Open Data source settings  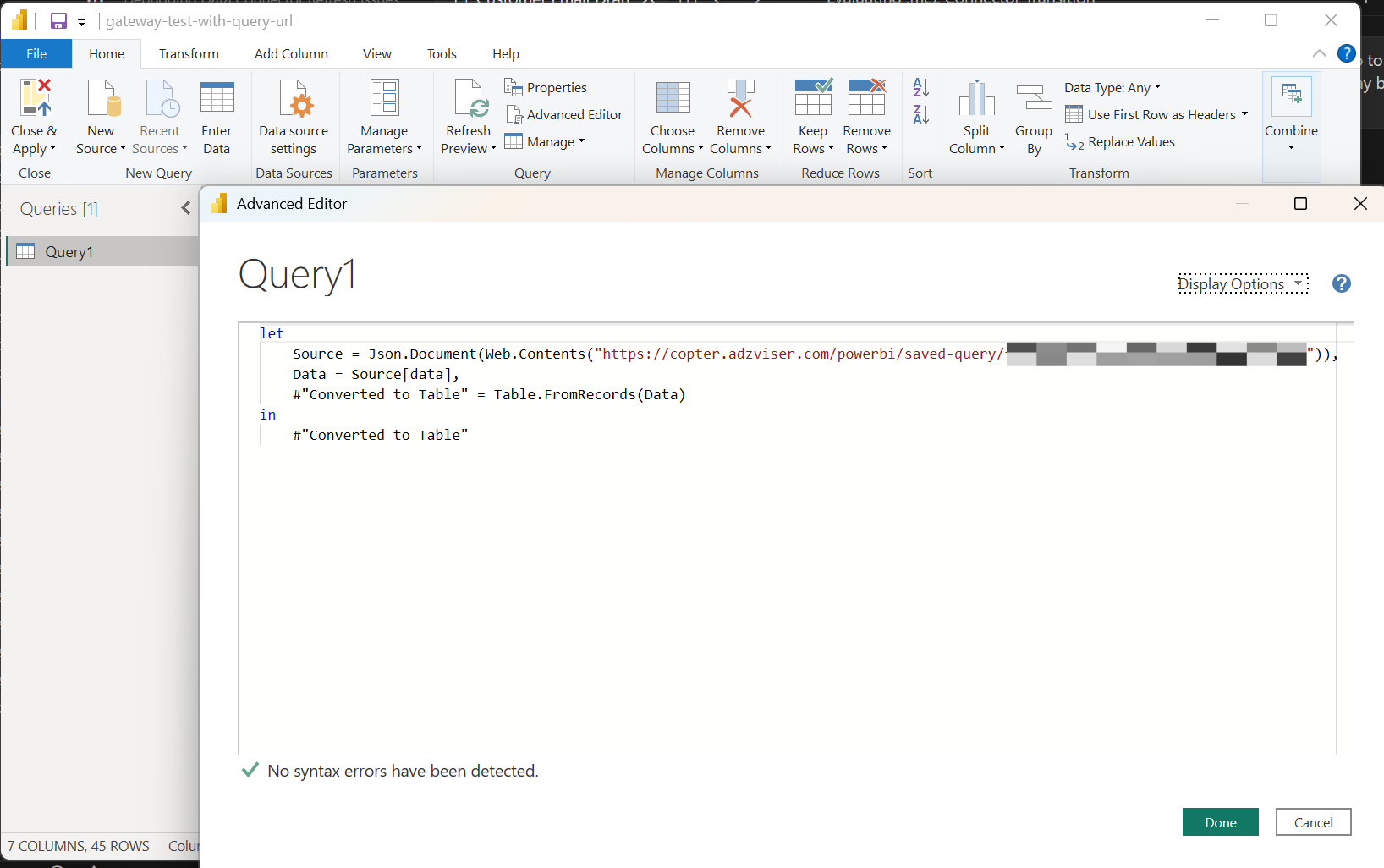click(x=294, y=117)
